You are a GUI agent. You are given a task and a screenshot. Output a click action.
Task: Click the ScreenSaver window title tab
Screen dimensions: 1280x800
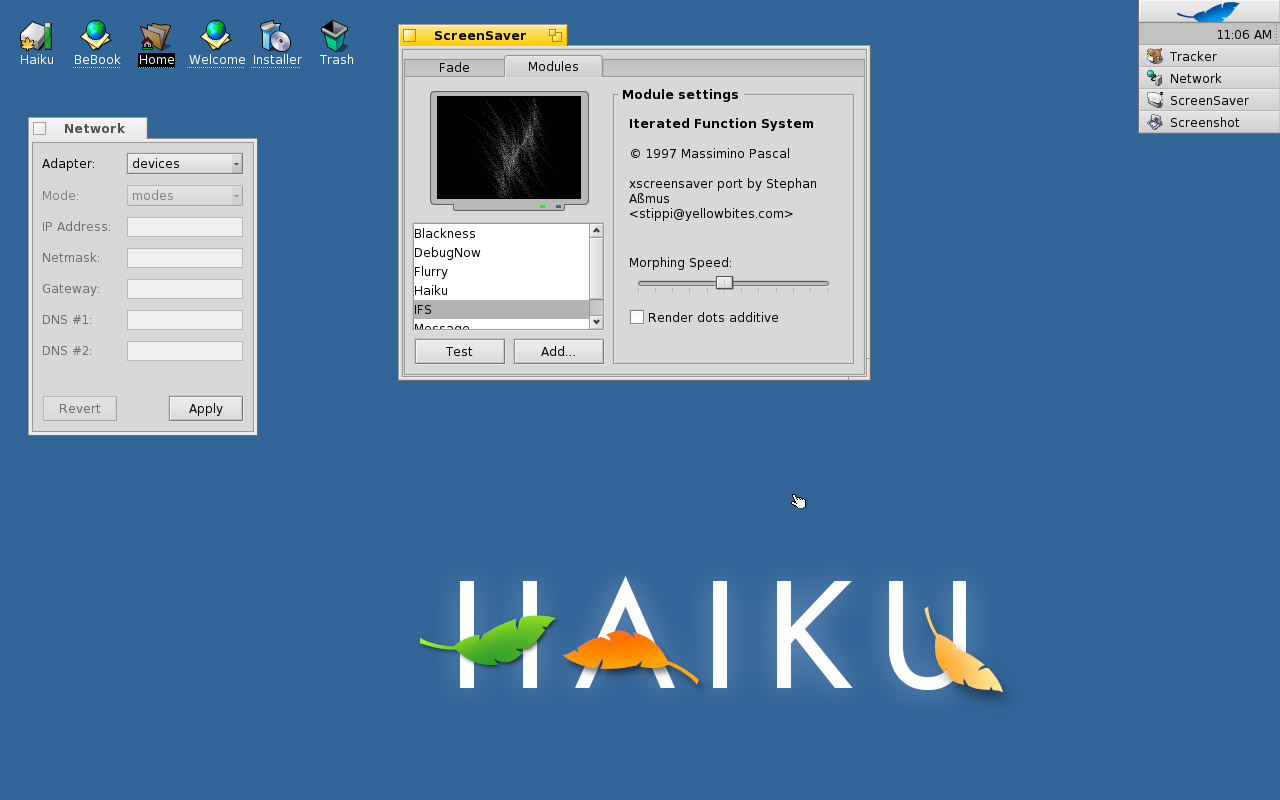tap(482, 36)
